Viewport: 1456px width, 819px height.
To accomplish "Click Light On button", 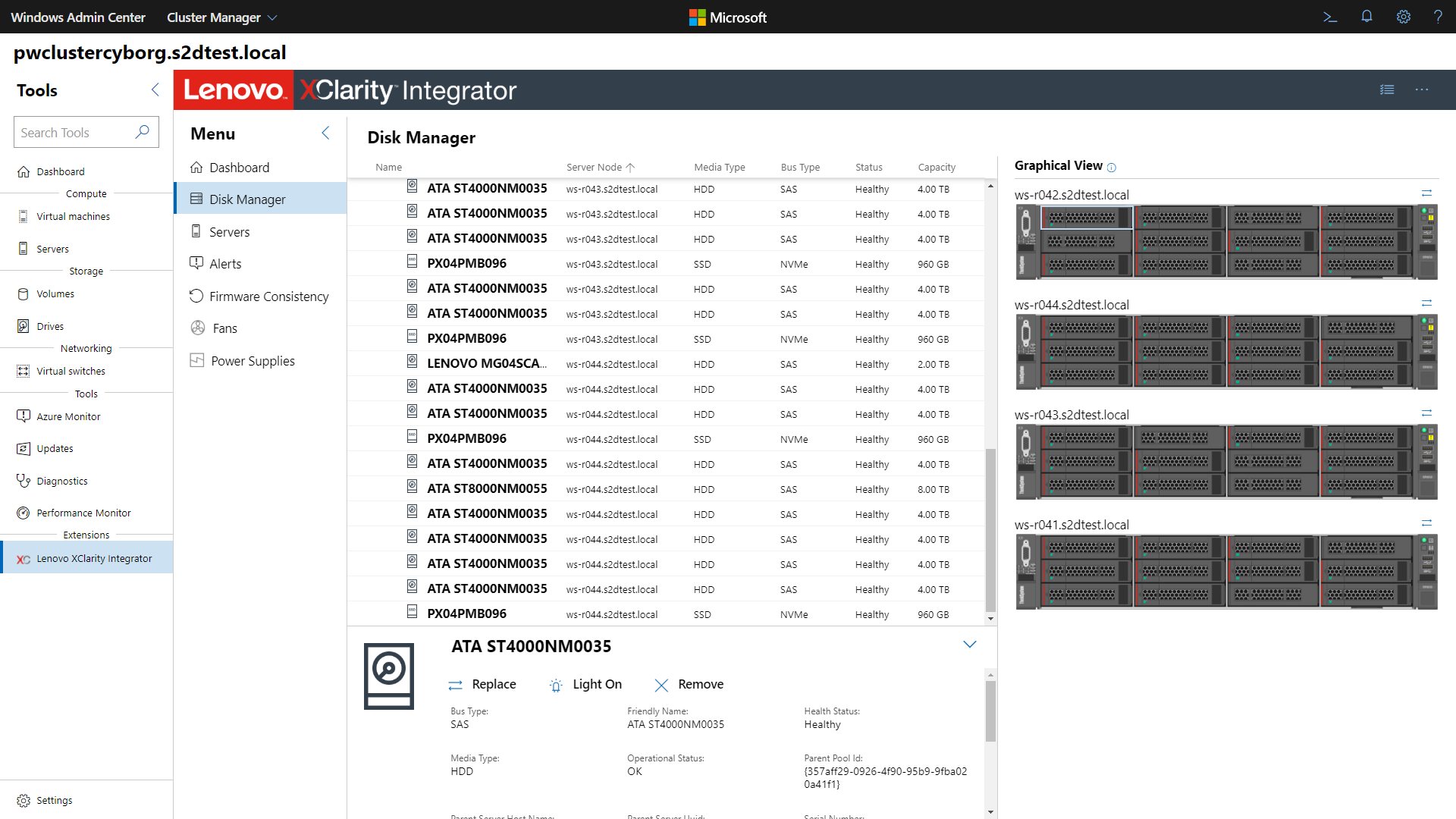I will click(x=585, y=684).
